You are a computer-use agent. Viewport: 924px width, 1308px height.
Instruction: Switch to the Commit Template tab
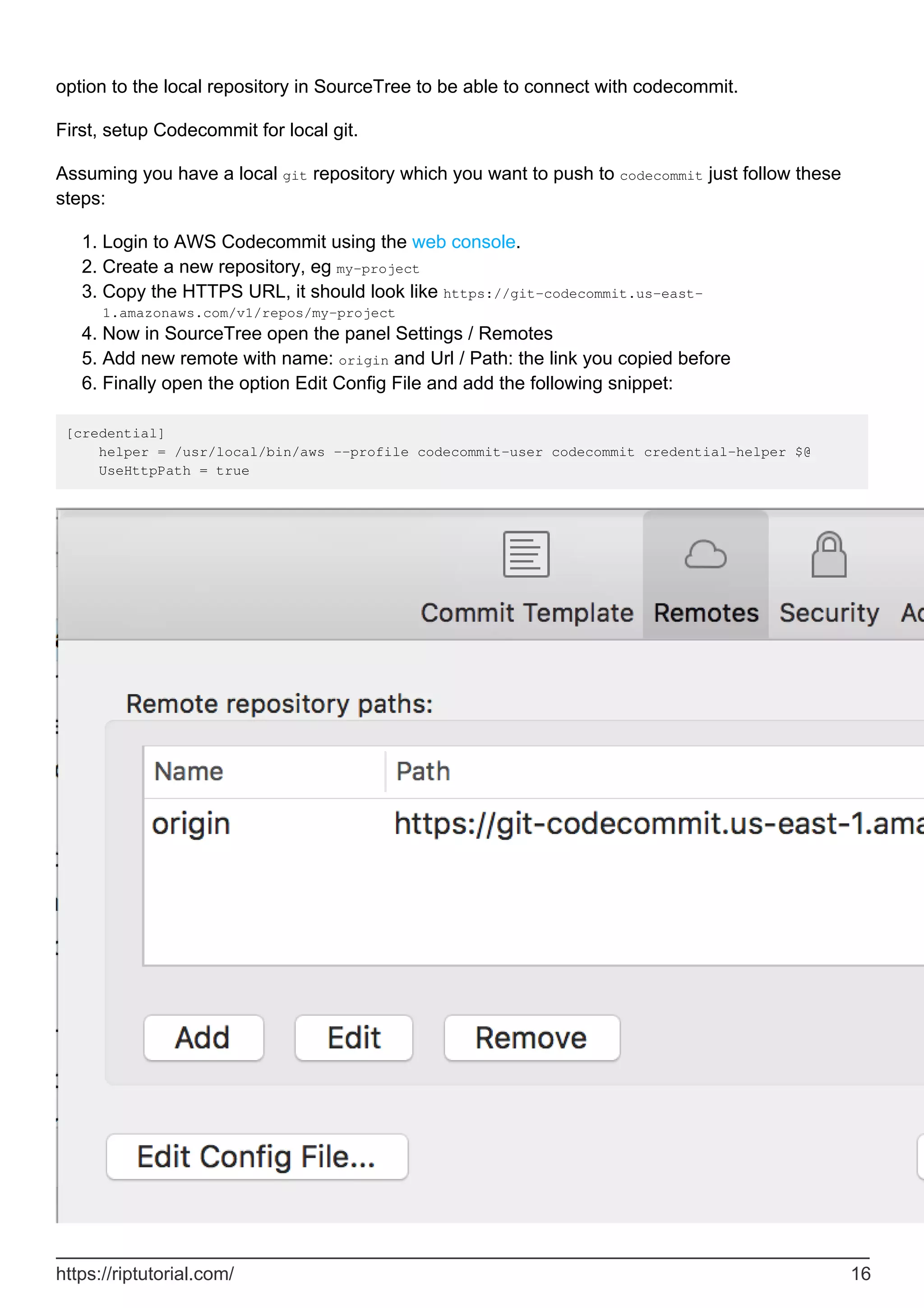527,613
